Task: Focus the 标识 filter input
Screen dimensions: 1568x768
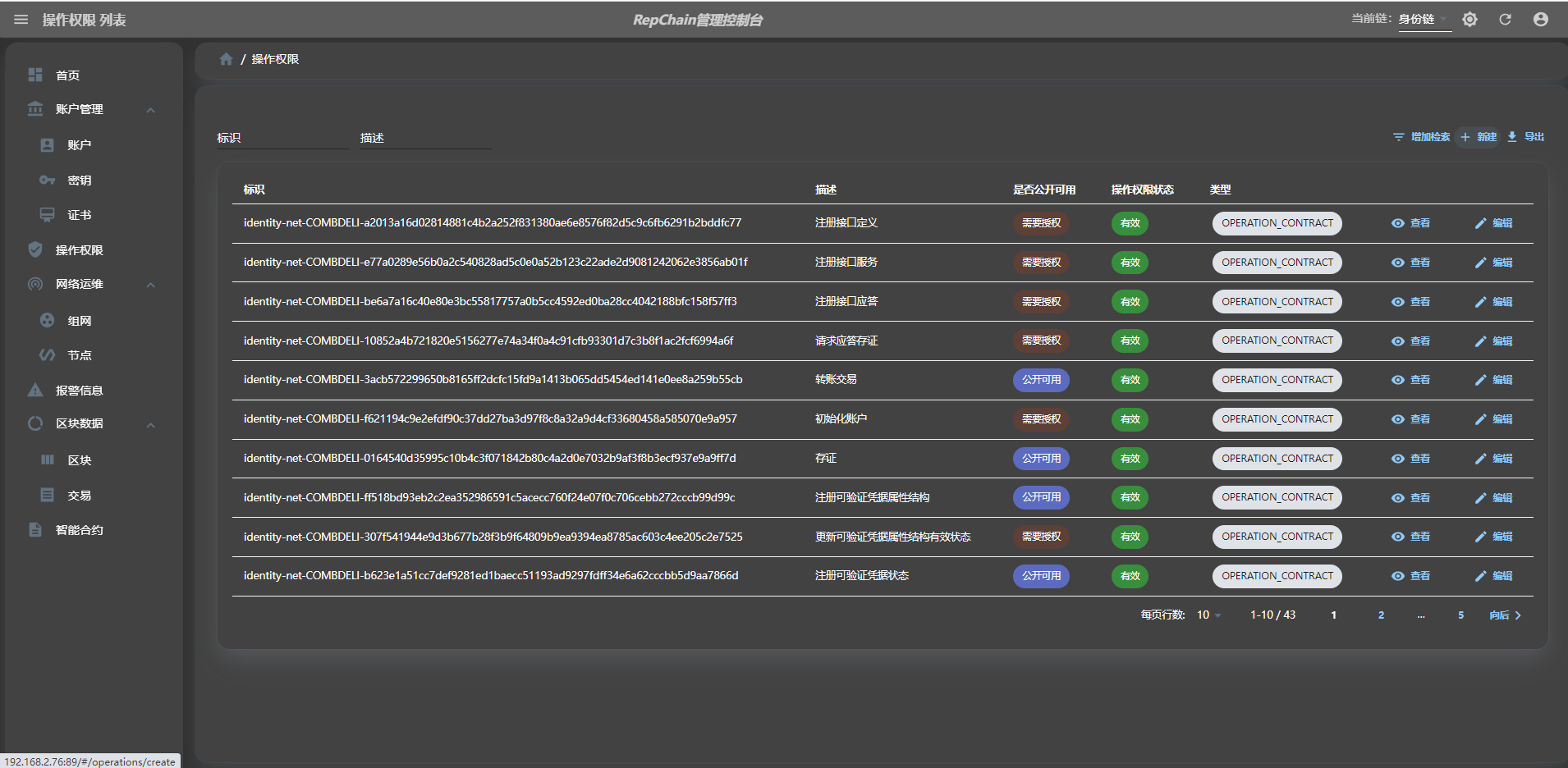Action: (x=283, y=138)
